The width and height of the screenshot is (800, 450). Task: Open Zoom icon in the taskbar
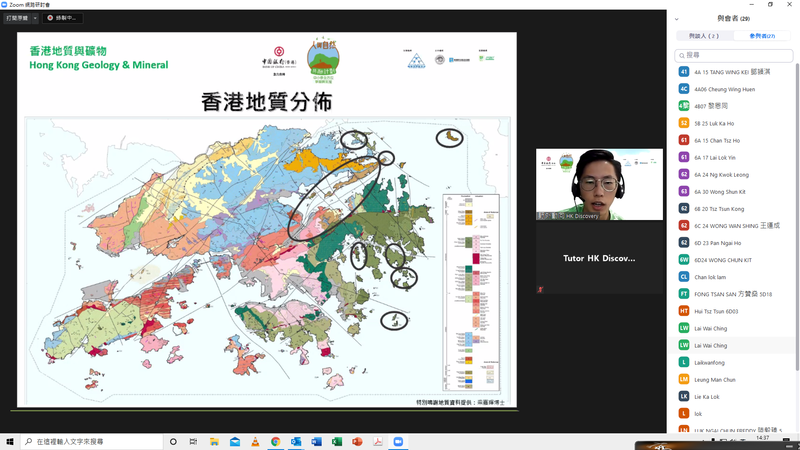(397, 441)
